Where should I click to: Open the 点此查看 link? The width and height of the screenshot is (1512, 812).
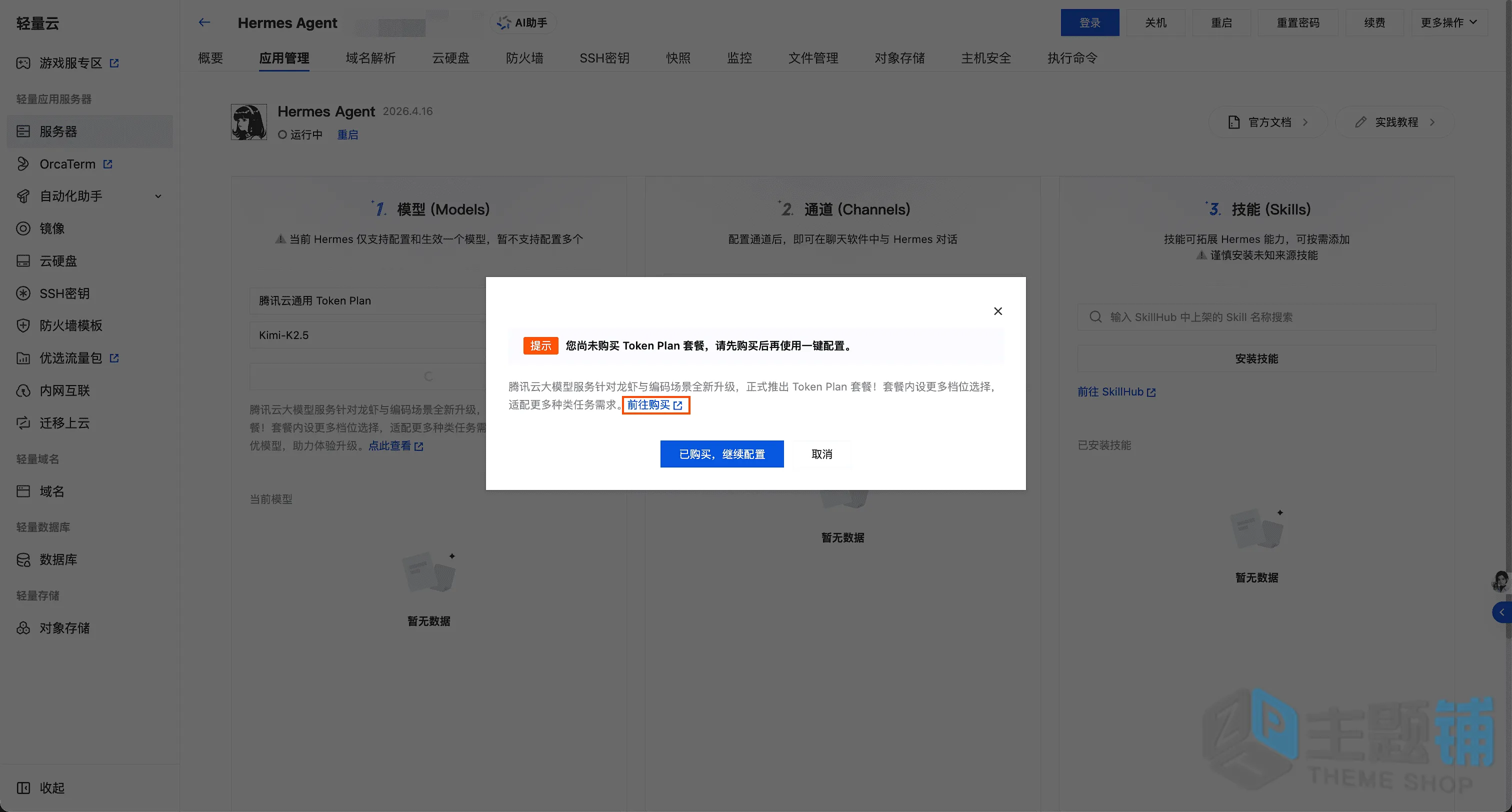click(395, 445)
